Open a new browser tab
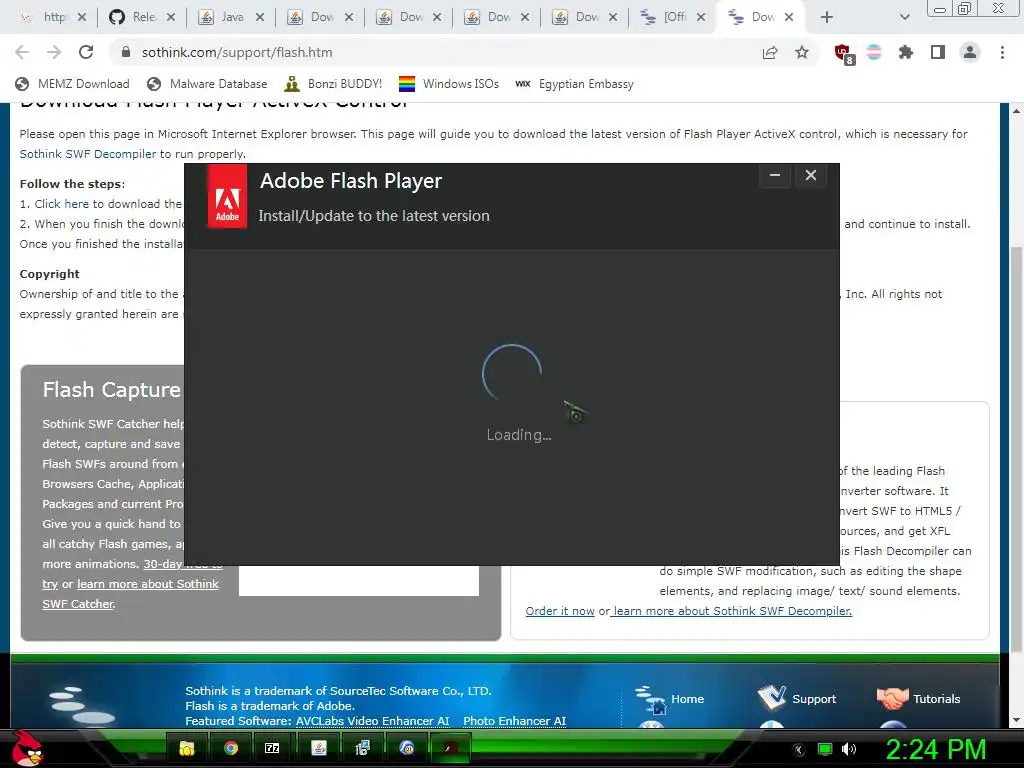This screenshot has width=1024, height=768. (827, 17)
